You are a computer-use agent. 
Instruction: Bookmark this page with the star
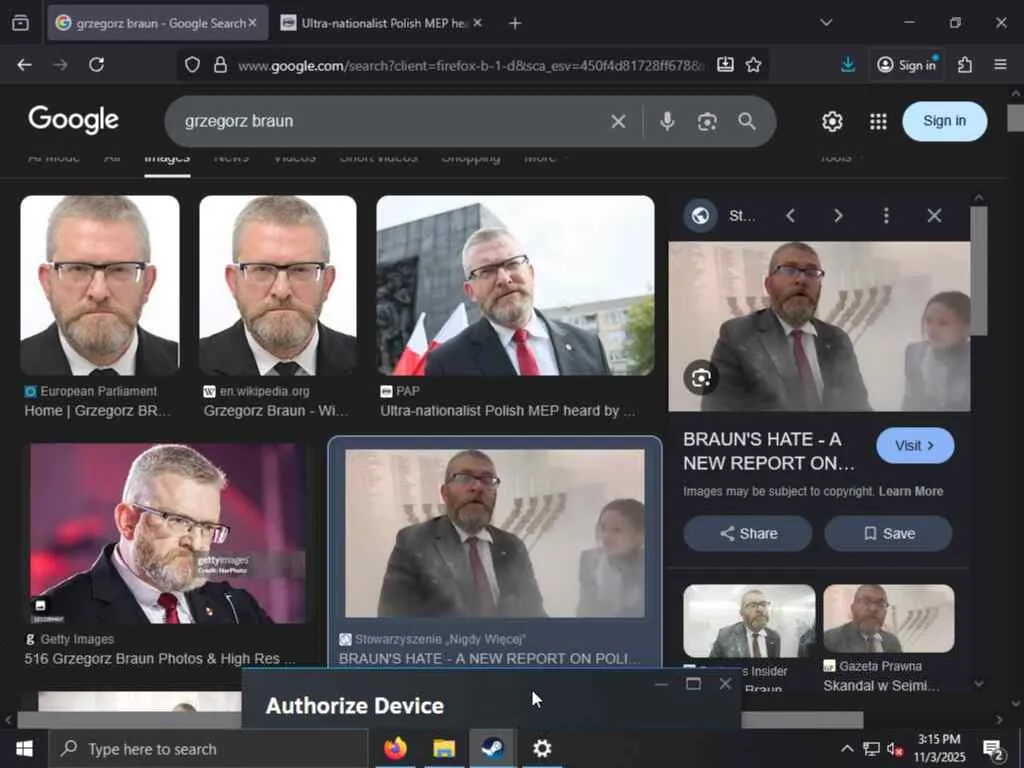754,65
